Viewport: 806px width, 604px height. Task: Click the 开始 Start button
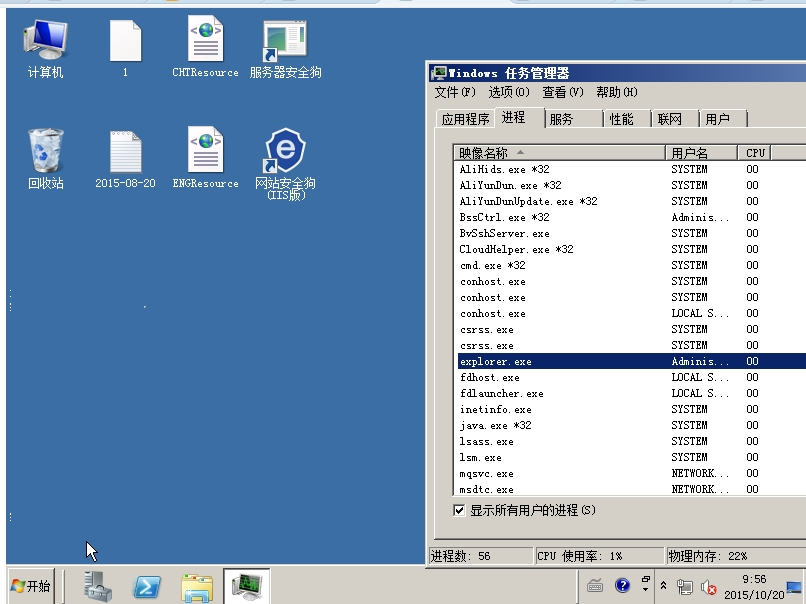(30, 586)
